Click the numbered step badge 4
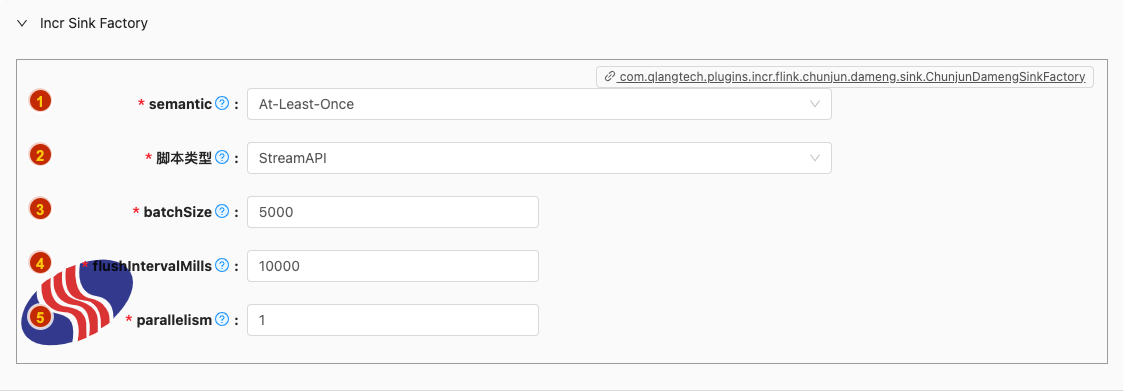The width and height of the screenshot is (1123, 391). [40, 263]
